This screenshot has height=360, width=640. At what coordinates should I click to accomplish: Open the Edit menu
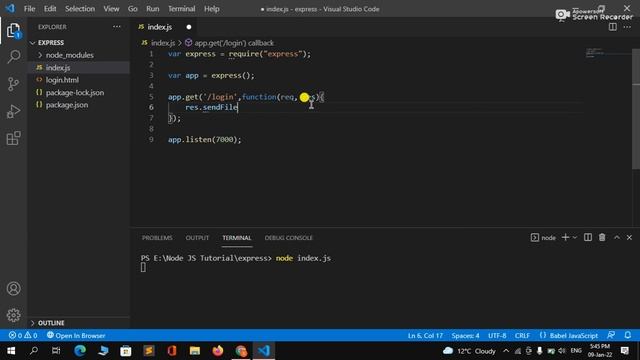pos(50,9)
